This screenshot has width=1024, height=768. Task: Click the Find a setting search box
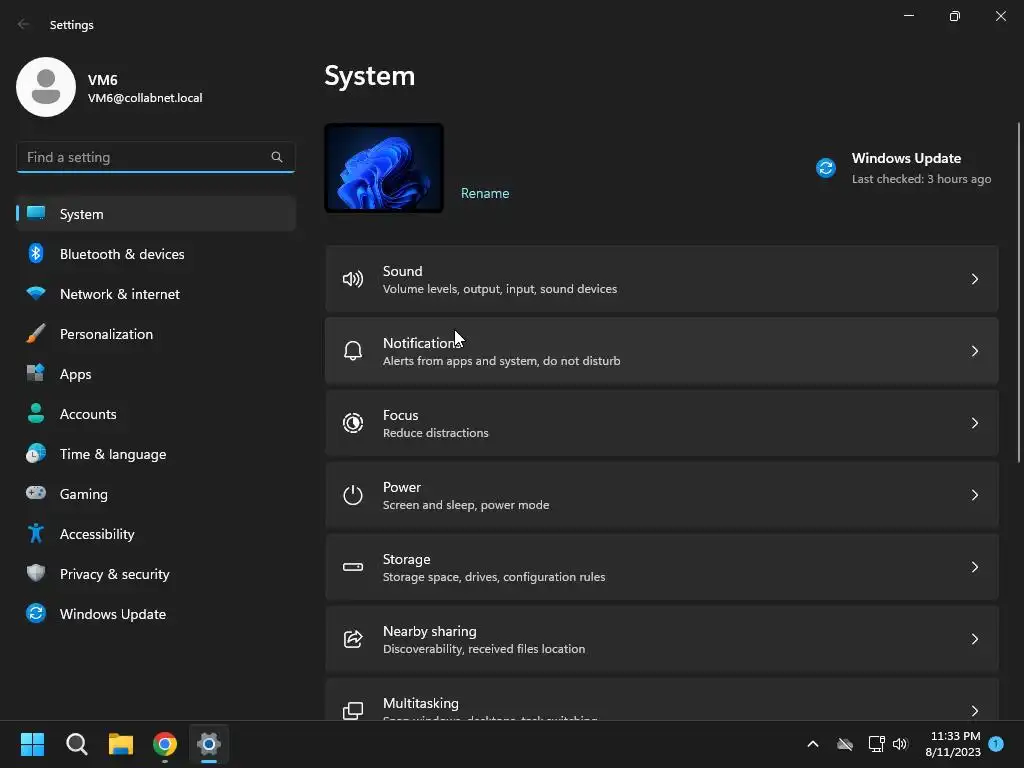point(155,157)
